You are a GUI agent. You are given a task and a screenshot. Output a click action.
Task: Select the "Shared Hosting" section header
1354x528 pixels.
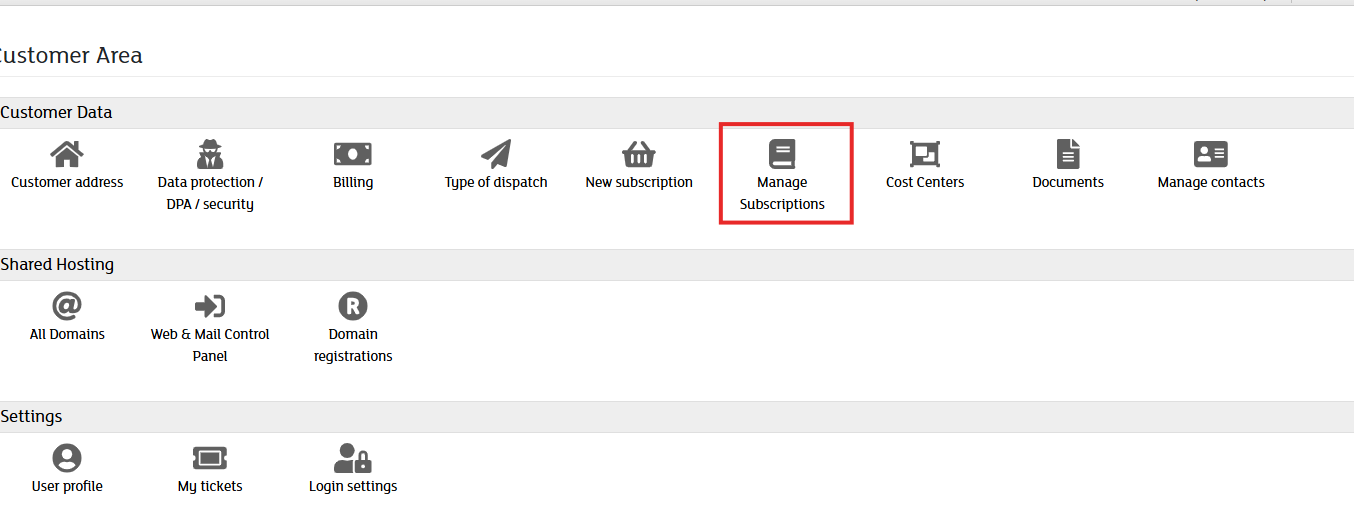coord(58,265)
